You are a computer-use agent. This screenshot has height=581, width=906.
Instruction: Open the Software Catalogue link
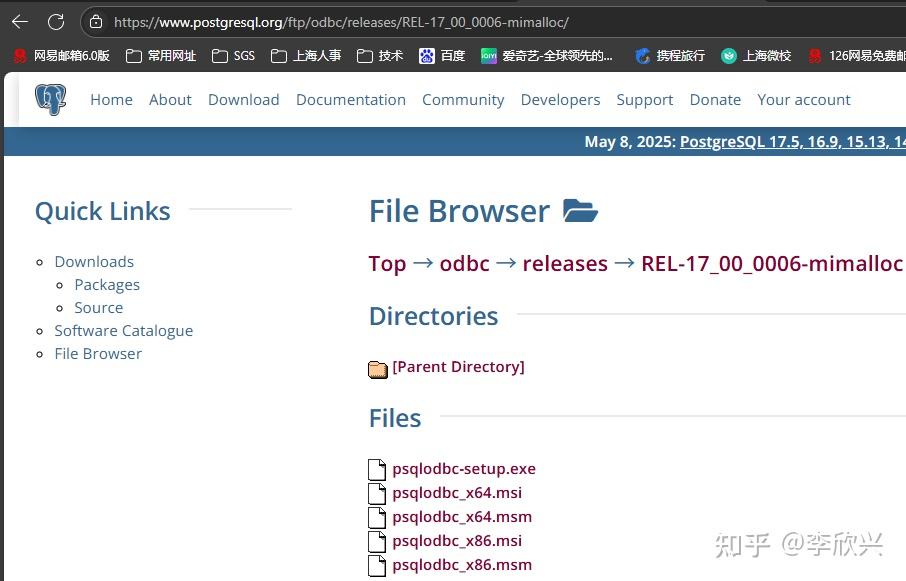(123, 330)
